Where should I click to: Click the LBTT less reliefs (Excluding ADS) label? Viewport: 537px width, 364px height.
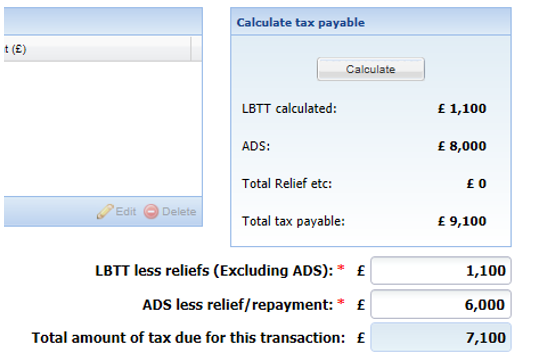coord(214,271)
